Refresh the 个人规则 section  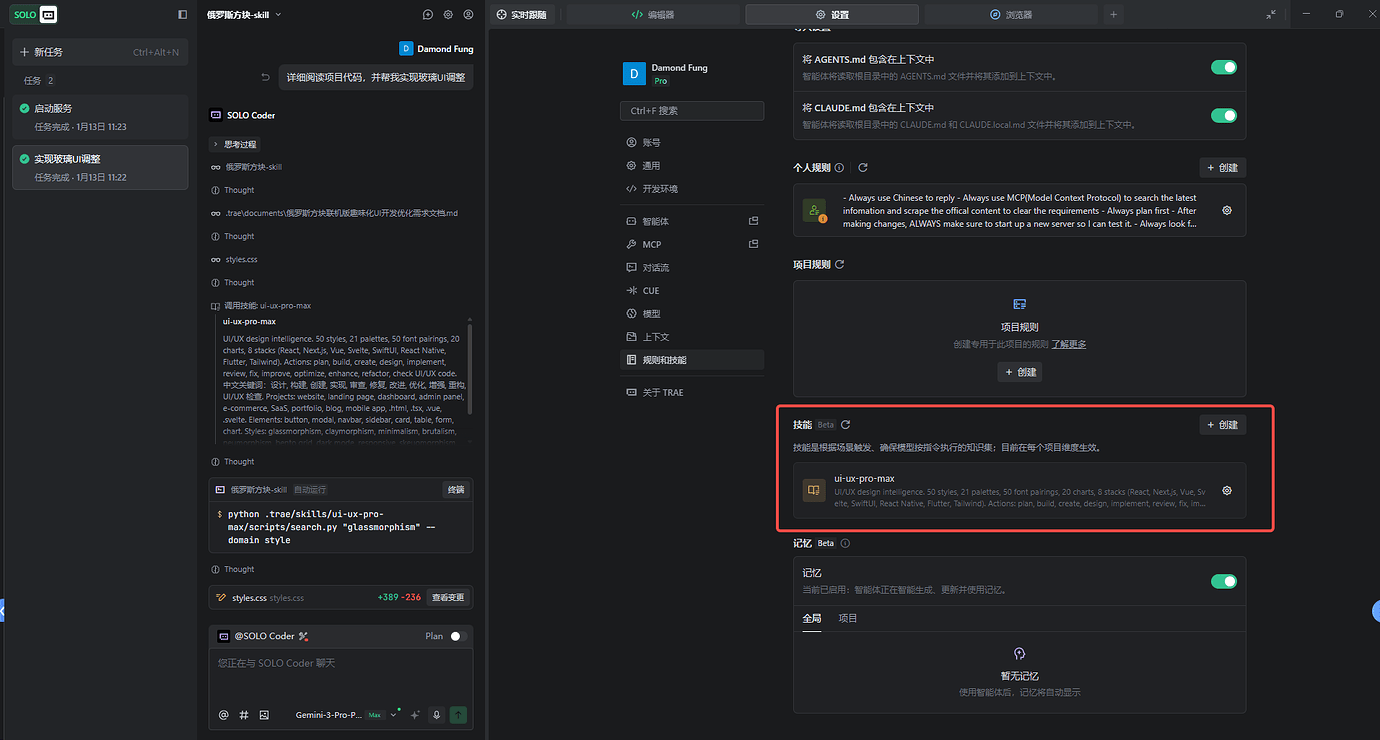pos(863,168)
